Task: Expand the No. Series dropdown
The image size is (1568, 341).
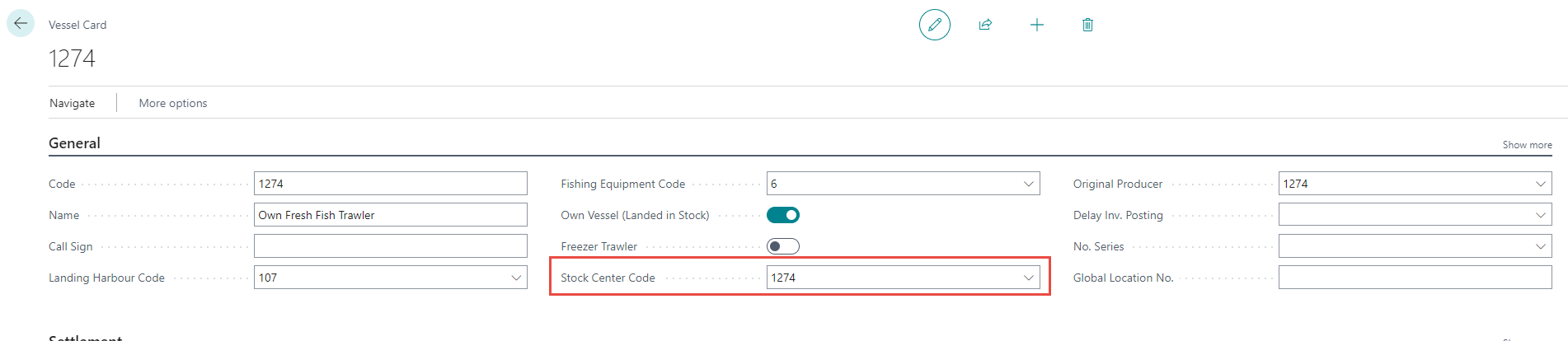Action: pyautogui.click(x=1540, y=246)
